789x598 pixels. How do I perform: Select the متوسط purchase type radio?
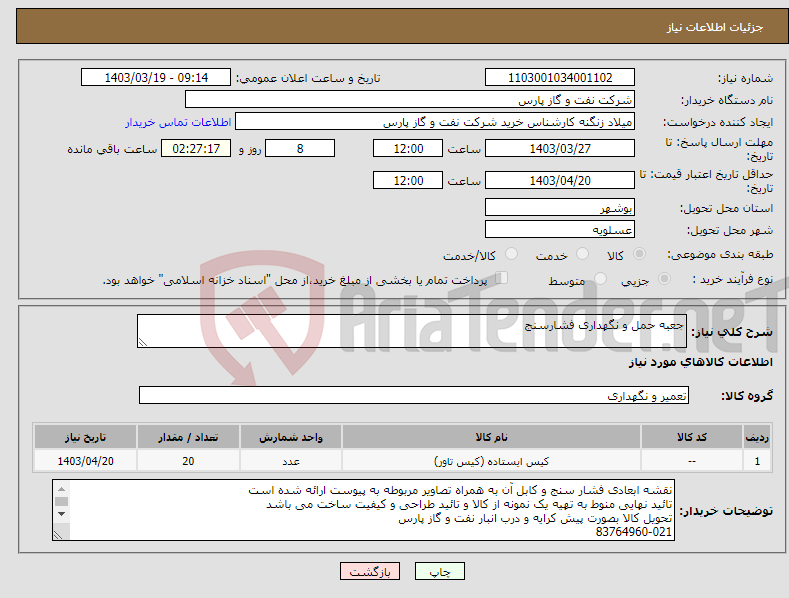600,279
